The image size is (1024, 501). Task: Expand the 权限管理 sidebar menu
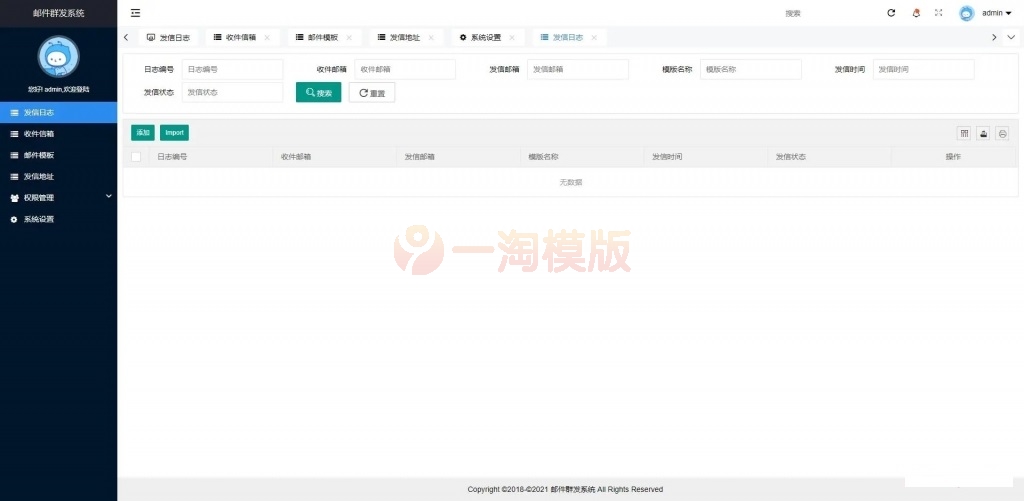pos(58,197)
